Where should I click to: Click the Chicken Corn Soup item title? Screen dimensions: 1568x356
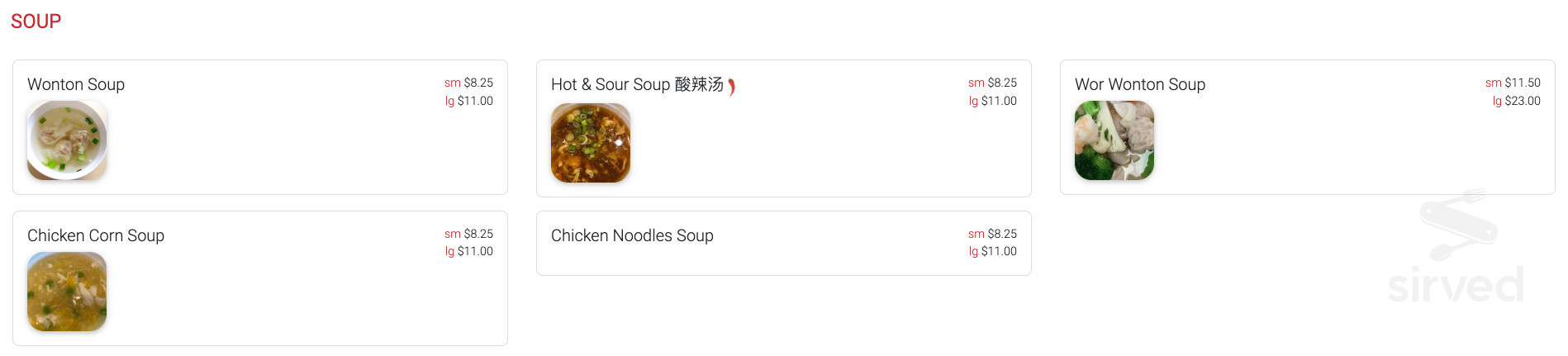96,235
